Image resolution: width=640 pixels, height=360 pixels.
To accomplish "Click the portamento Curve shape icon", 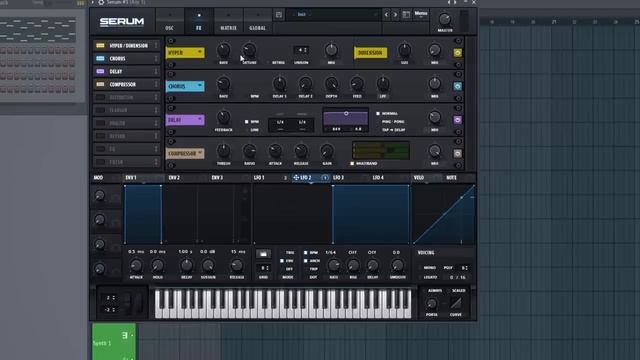I will (456, 303).
